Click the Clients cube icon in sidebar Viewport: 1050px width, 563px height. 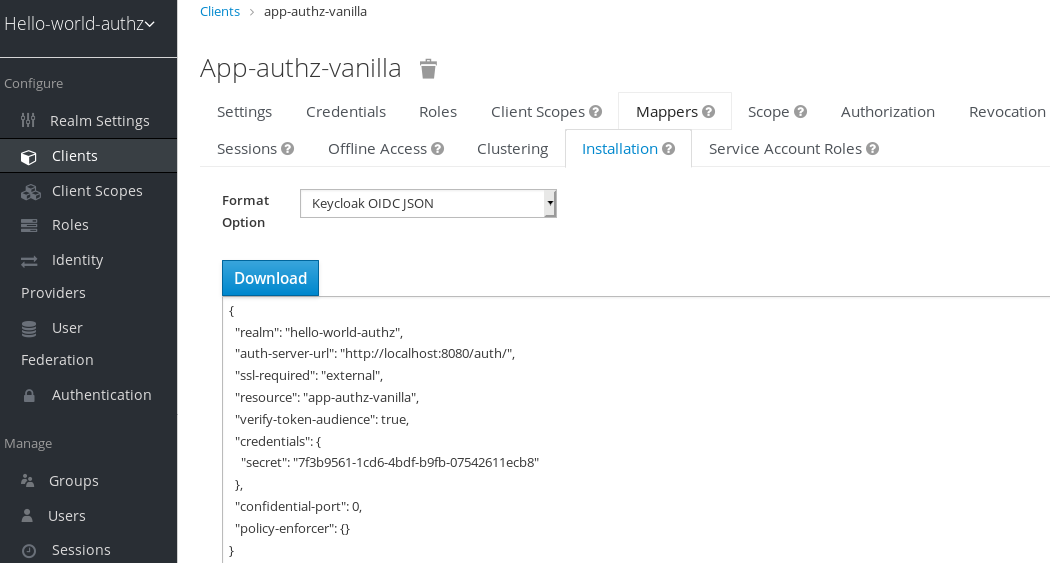(29, 156)
